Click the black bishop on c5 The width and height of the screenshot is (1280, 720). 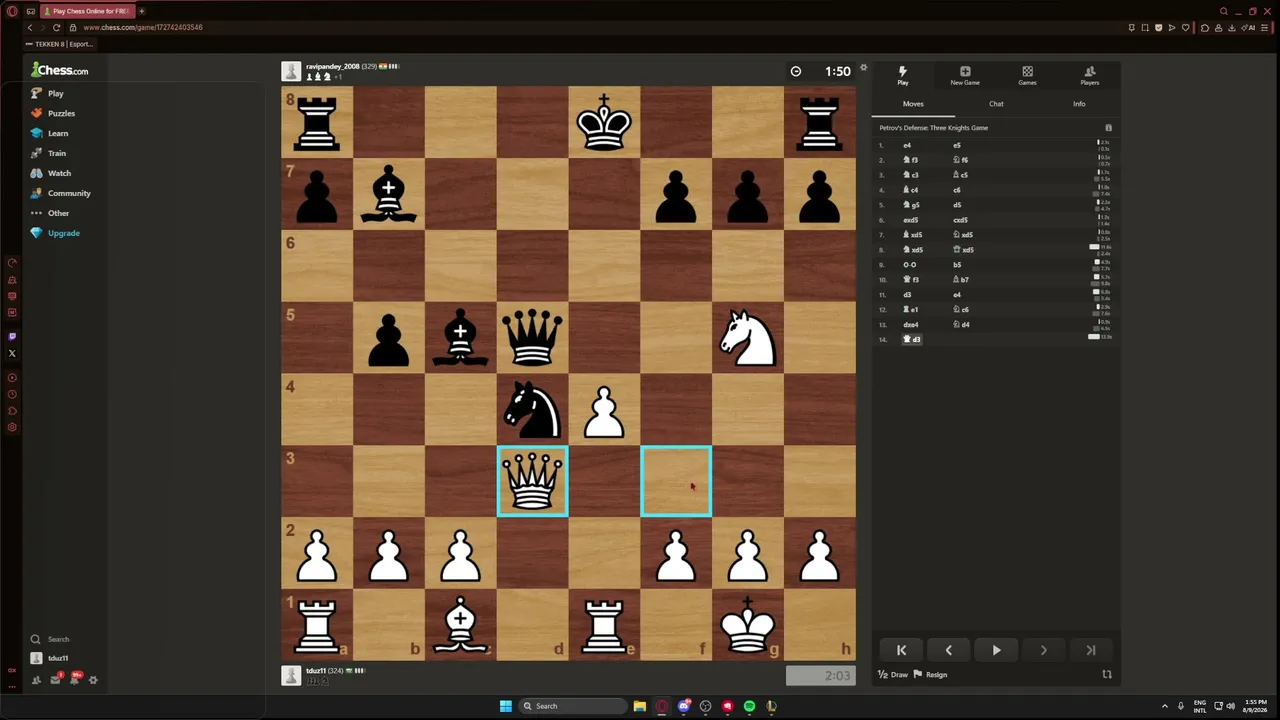point(460,337)
